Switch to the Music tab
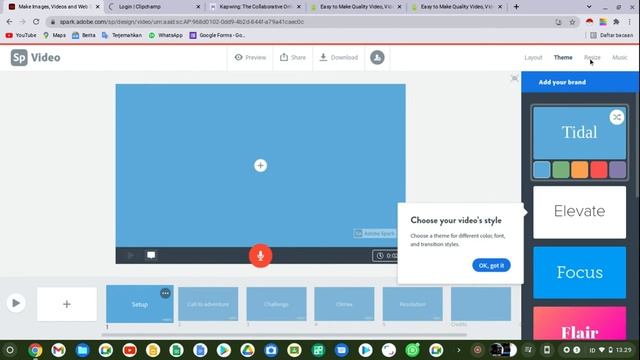 (x=620, y=58)
